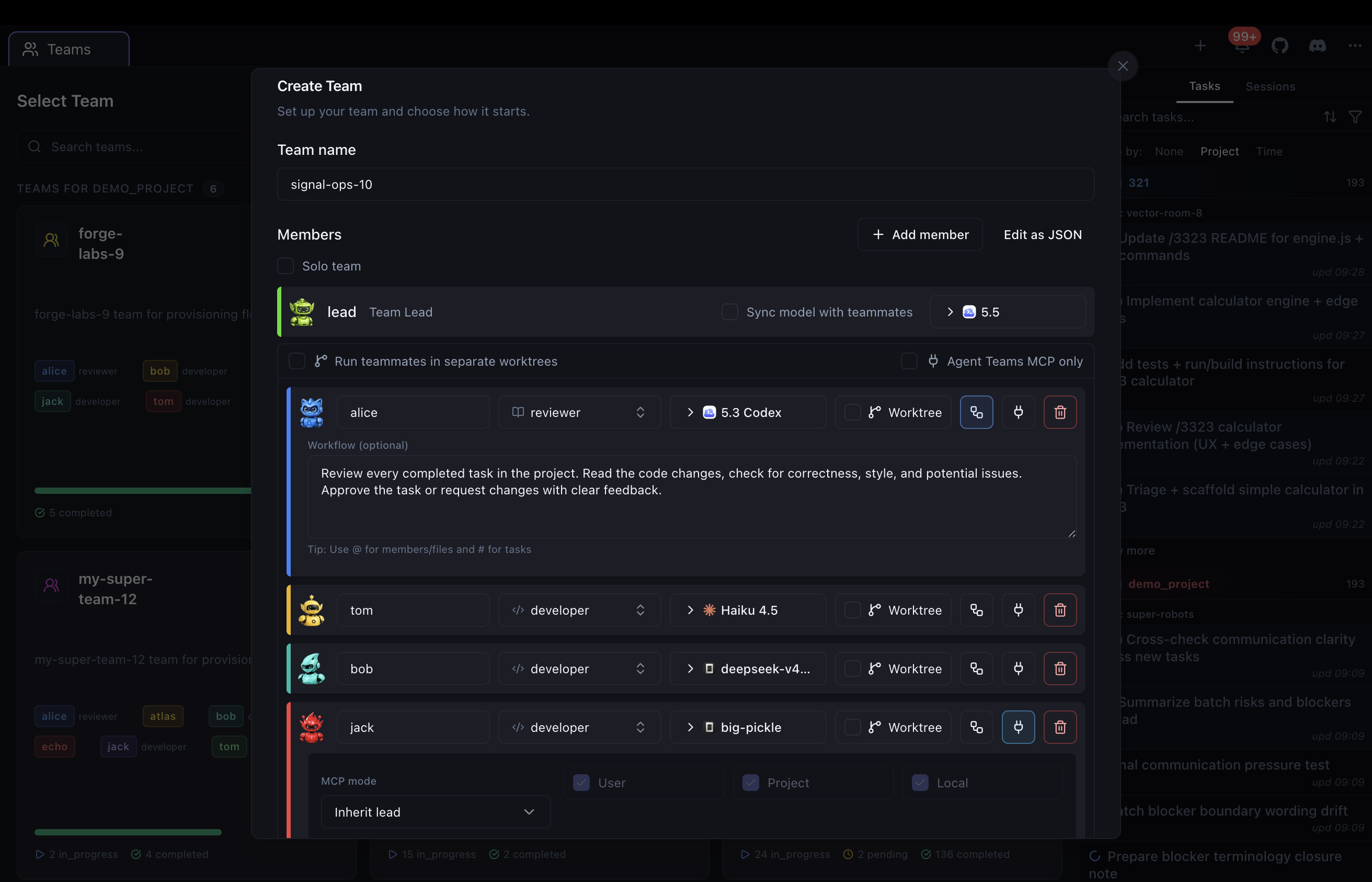This screenshot has width=1372, height=882.
Task: Uncheck the User MCP scope
Action: 581,783
